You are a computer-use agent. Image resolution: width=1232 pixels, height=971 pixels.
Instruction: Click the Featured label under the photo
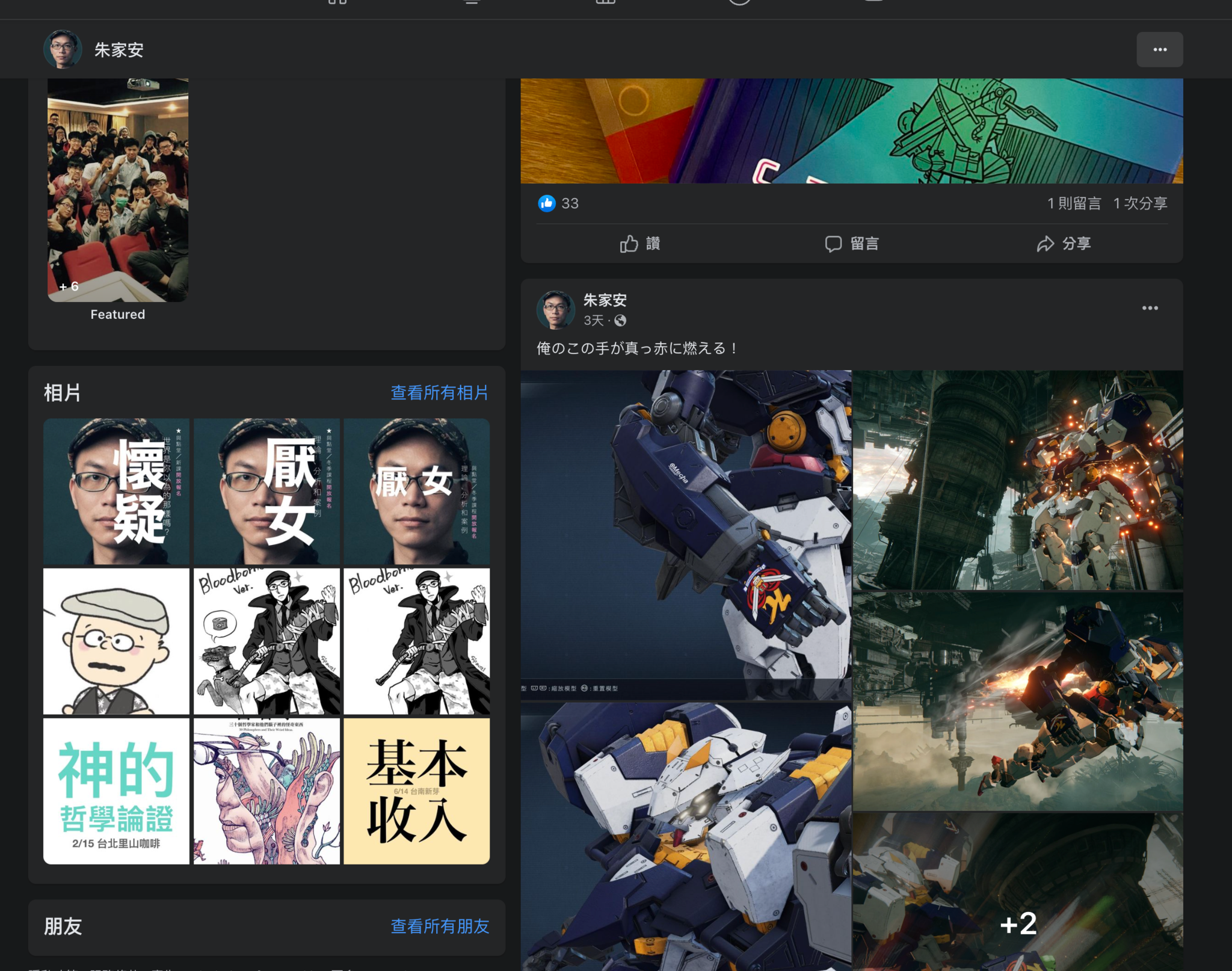coord(118,314)
